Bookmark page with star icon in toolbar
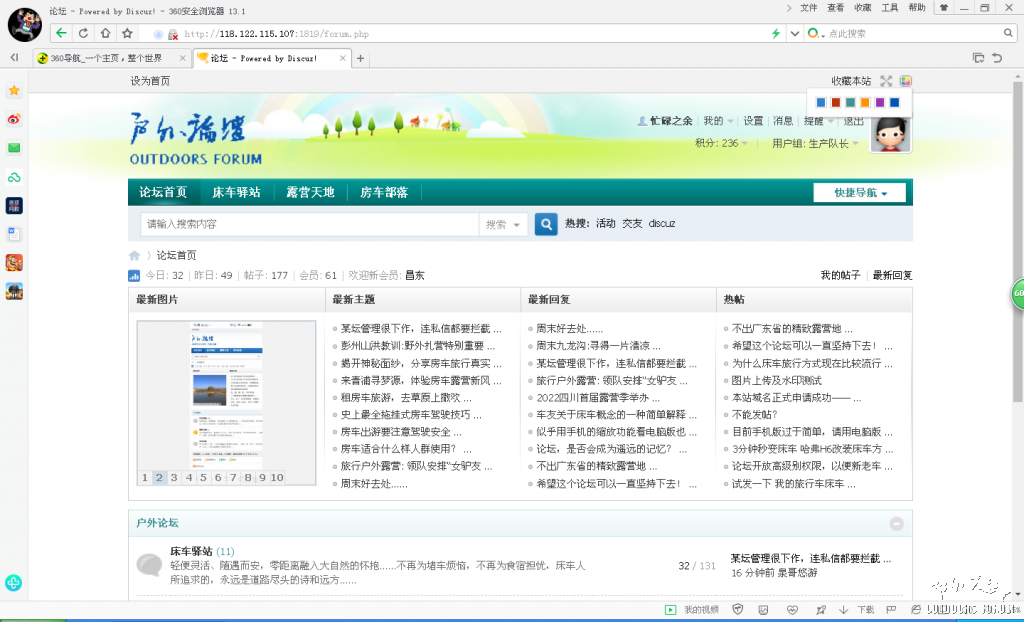This screenshot has height=622, width=1024. [127, 33]
